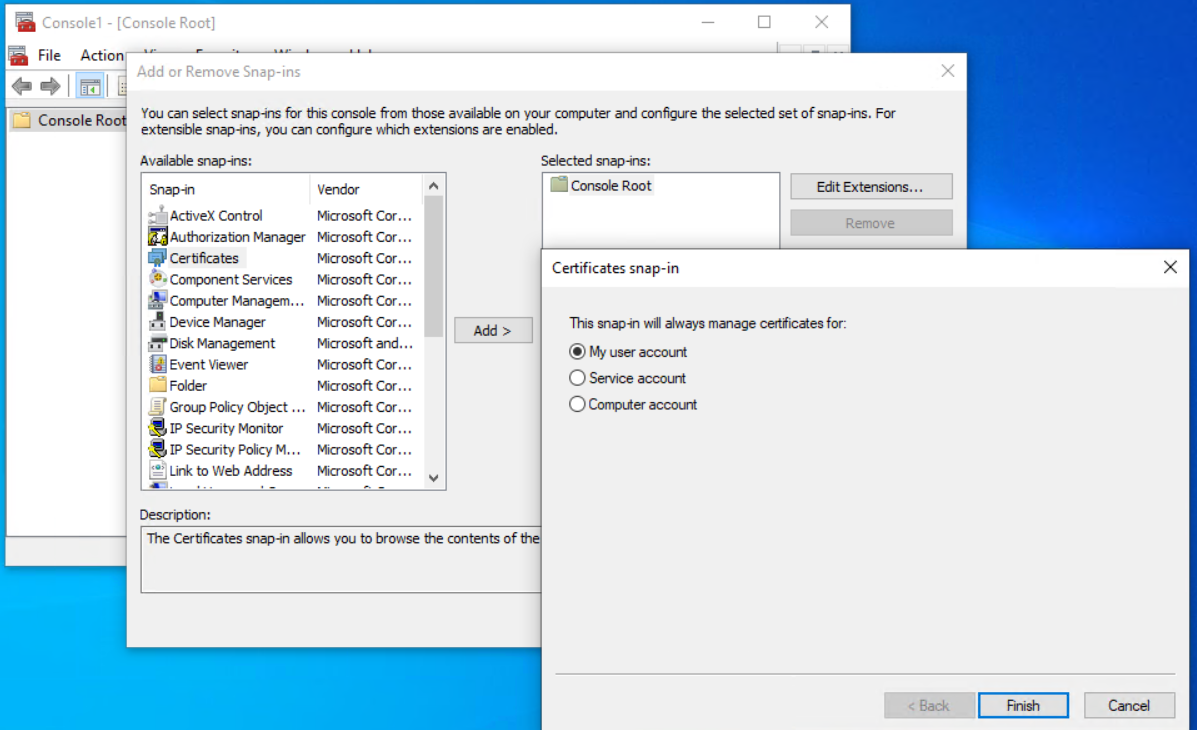Image resolution: width=1197 pixels, height=730 pixels.
Task: Choose the Event Viewer snap-in icon
Action: click(x=157, y=365)
